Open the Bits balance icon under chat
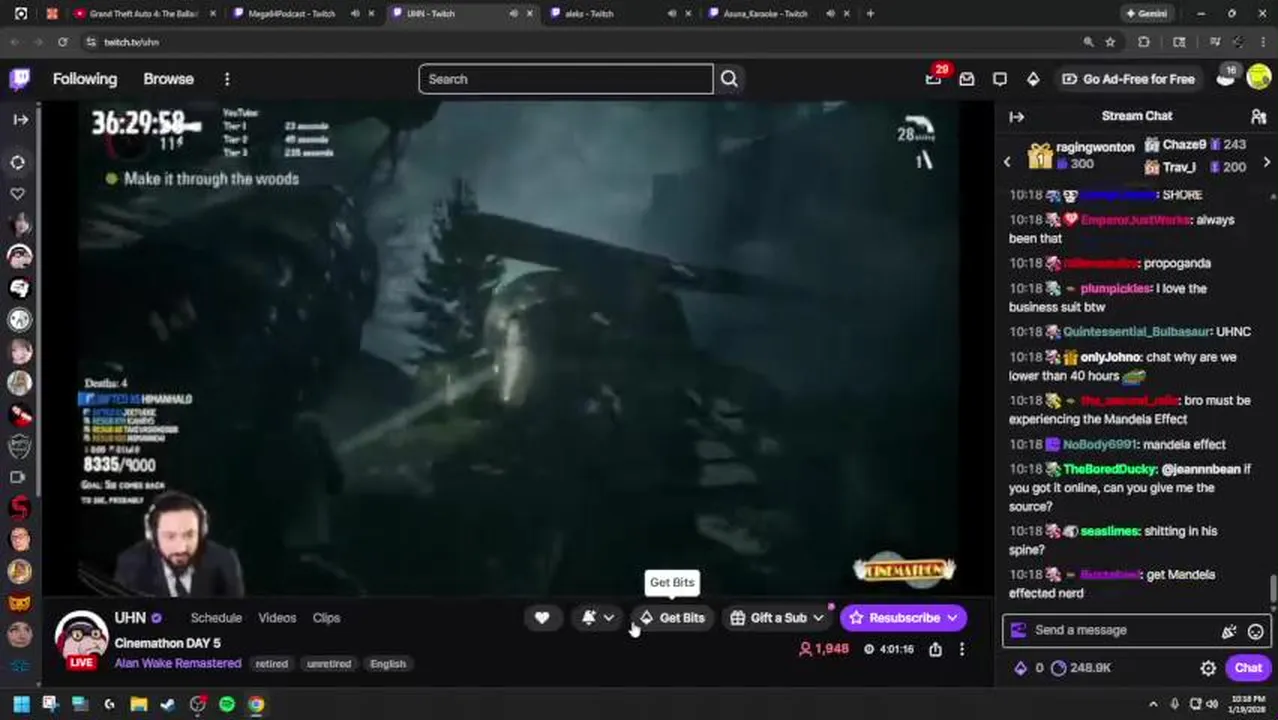The image size is (1278, 720). pyautogui.click(x=1021, y=668)
